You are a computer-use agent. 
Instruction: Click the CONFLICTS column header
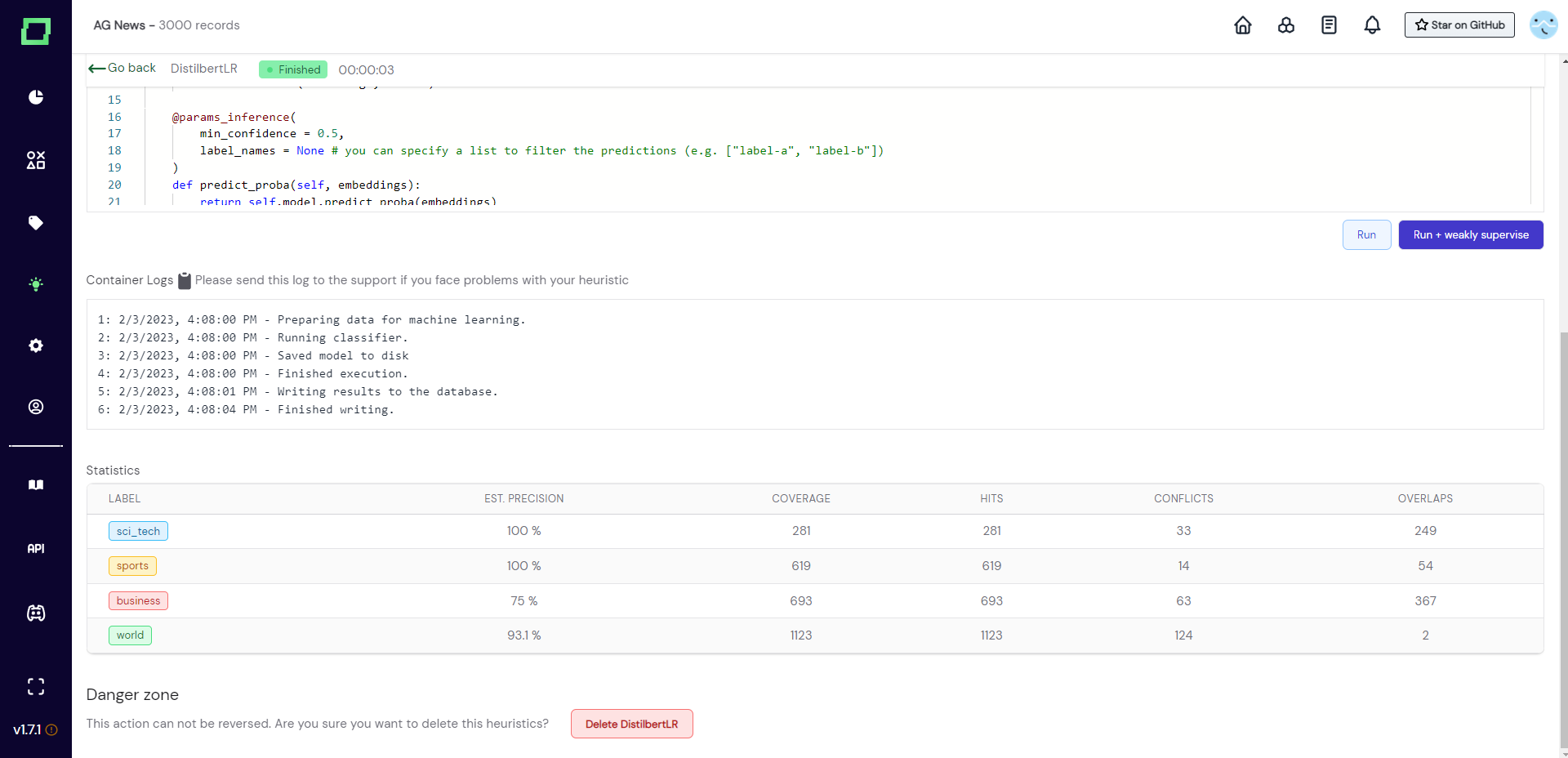(x=1183, y=498)
